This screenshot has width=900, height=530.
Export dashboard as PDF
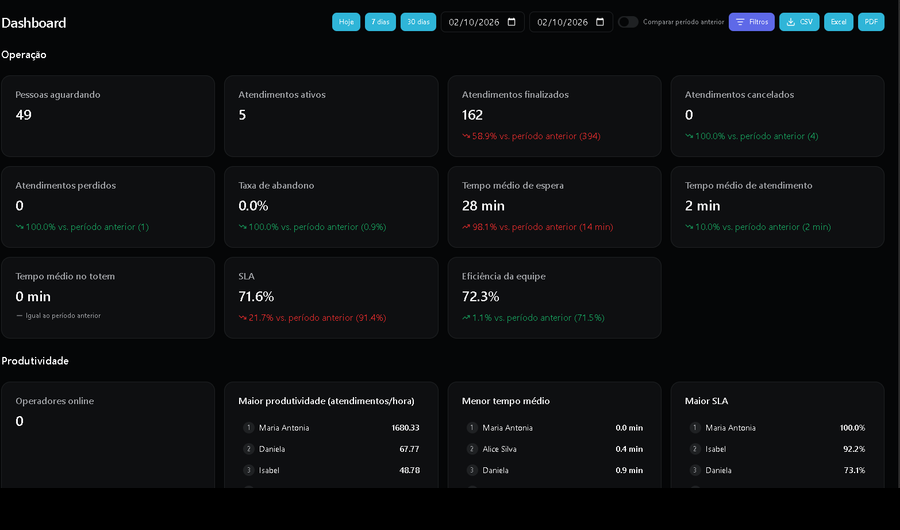coord(871,22)
